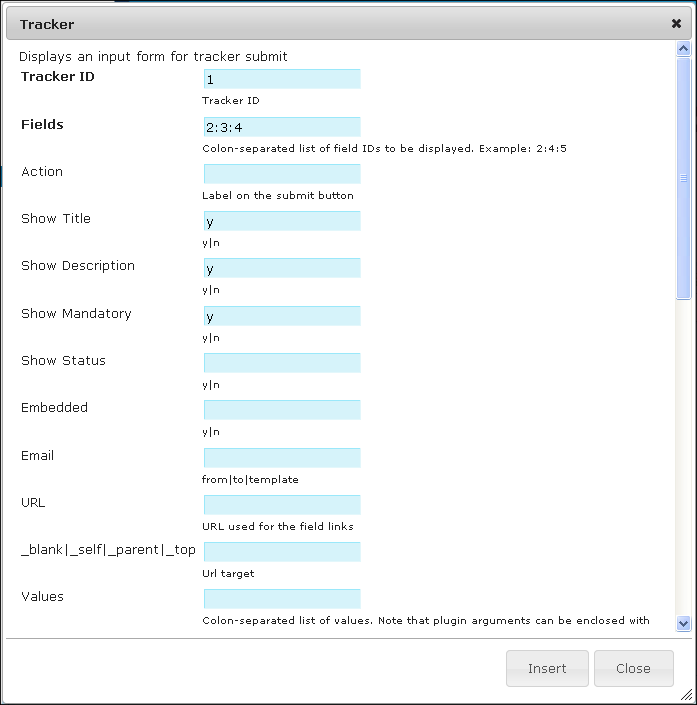The height and width of the screenshot is (705, 697).
Task: Click the Show Description input field
Action: [x=282, y=268]
